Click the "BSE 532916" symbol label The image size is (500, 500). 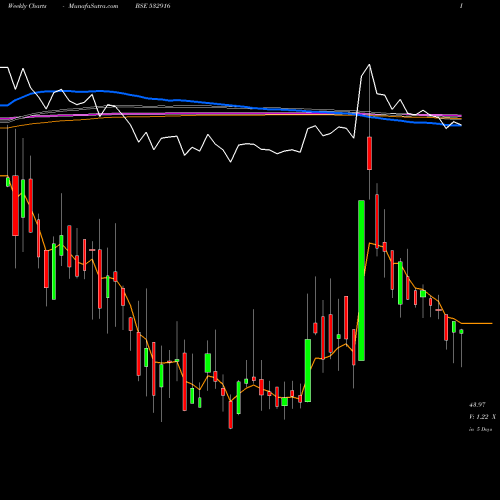(x=153, y=6)
